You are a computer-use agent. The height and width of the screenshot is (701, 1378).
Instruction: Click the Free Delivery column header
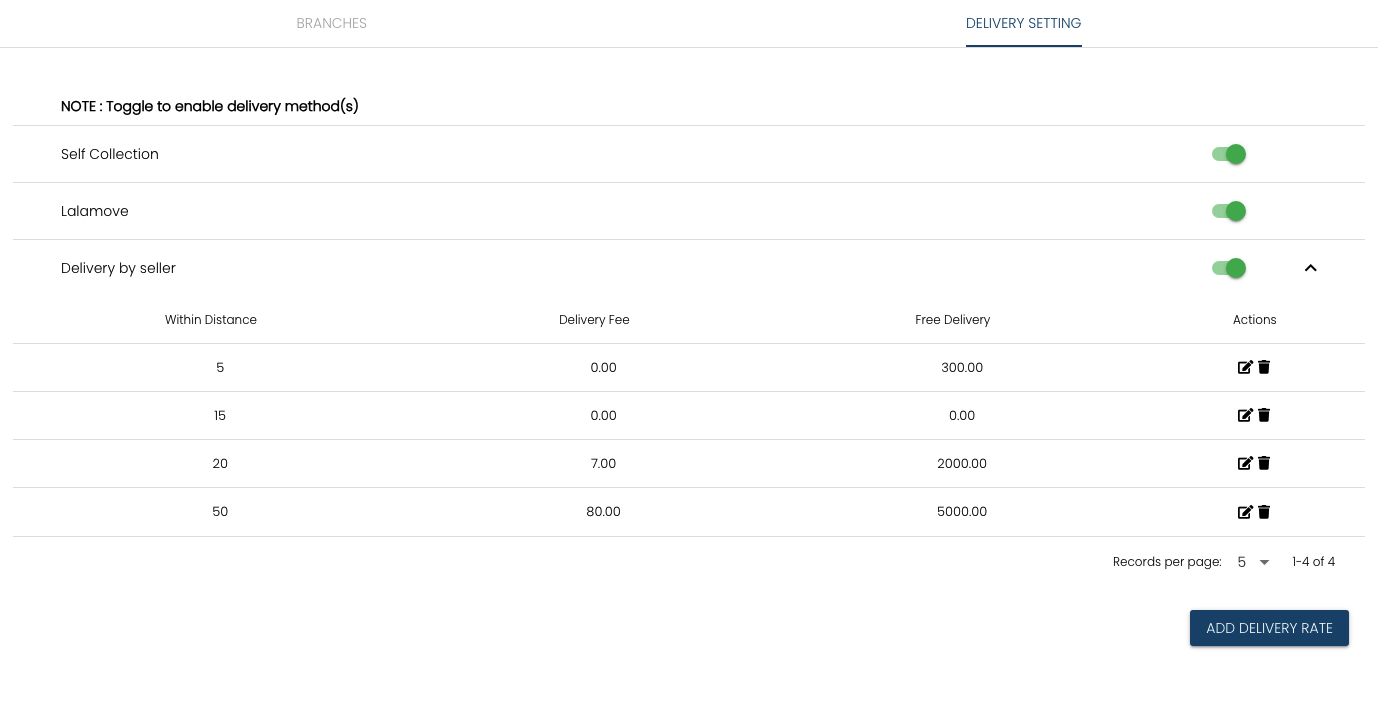(952, 320)
